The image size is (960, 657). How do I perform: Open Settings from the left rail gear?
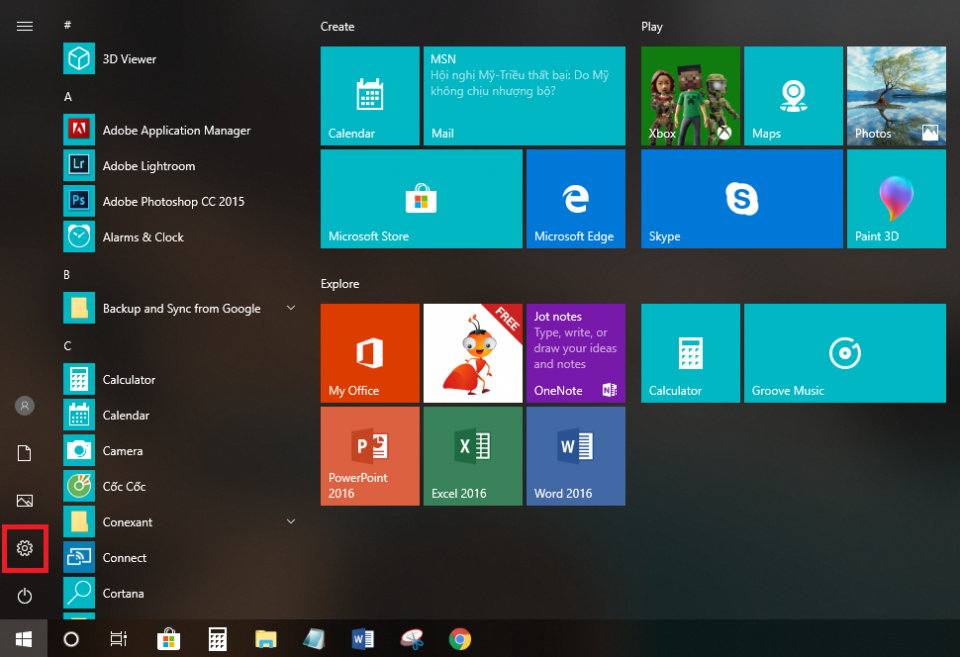coord(24,548)
